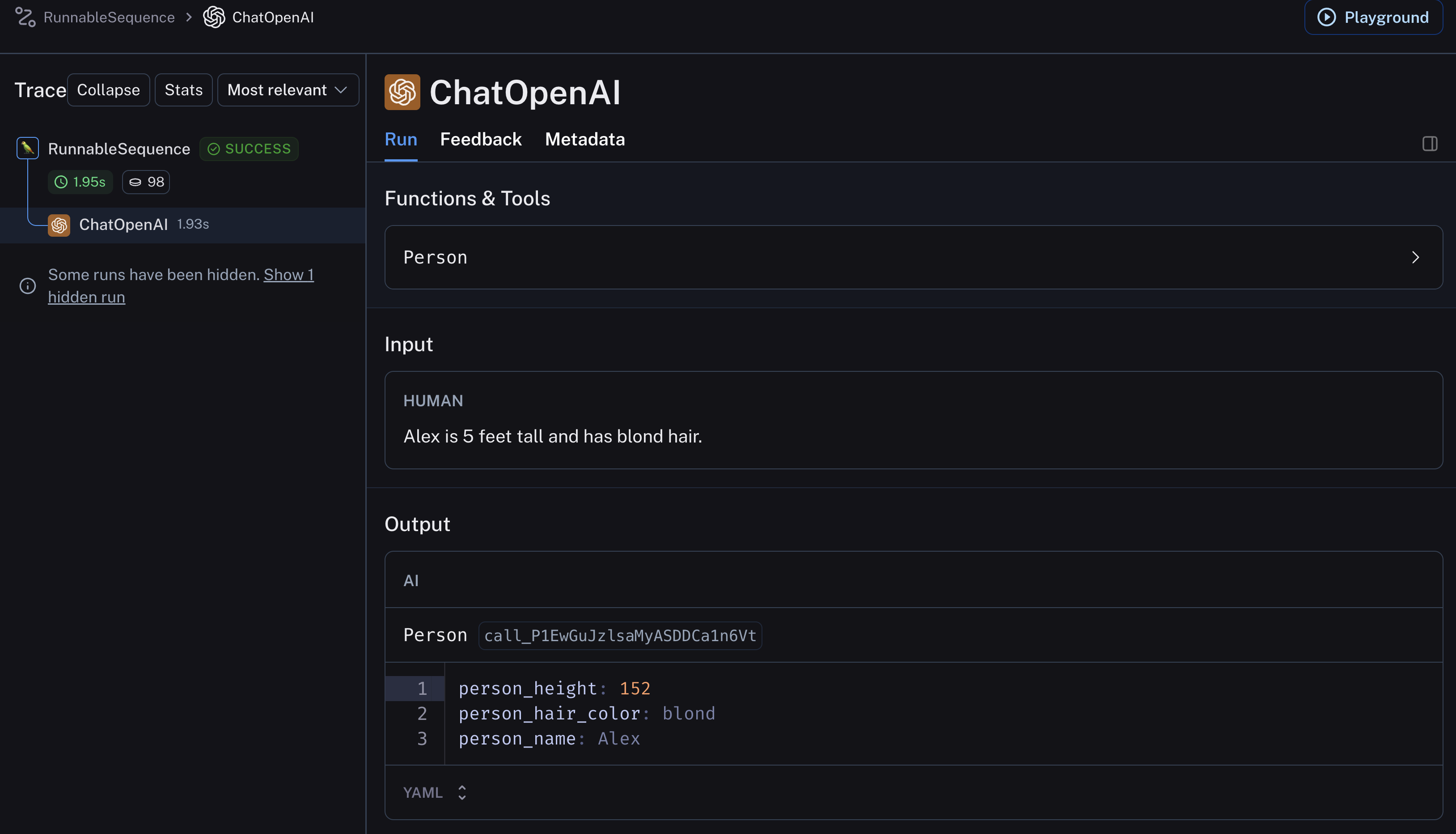Change the YAML output format selector
The height and width of the screenshot is (834, 1456).
coord(434,792)
